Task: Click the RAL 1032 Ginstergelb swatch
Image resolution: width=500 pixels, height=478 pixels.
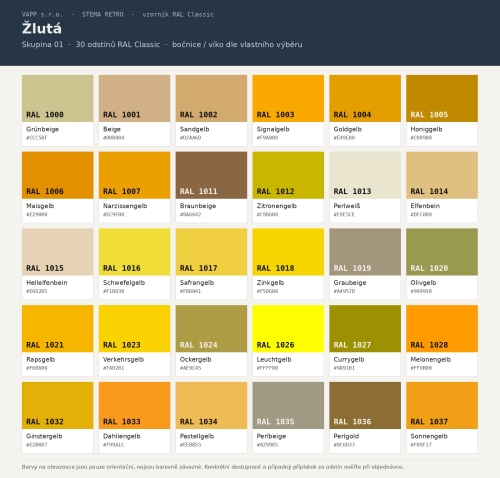Action: pos(58,417)
